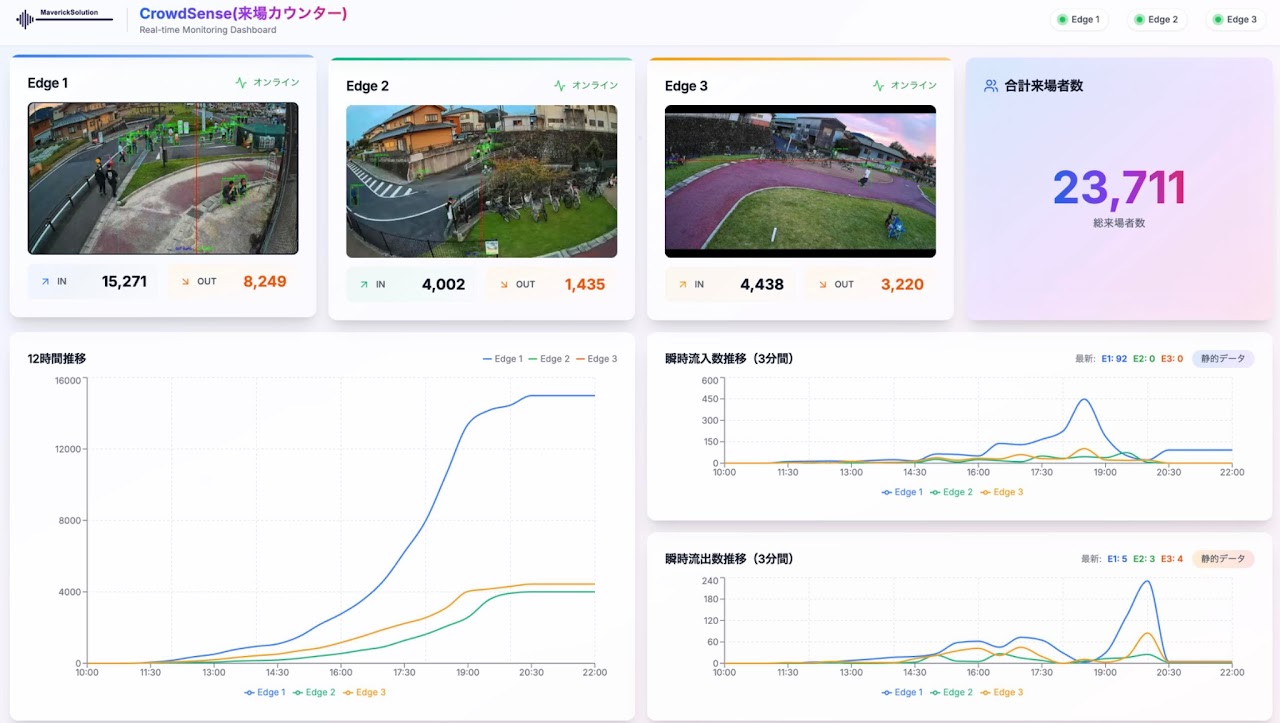The height and width of the screenshot is (723, 1280).
Task: Click the オンライン status icon on Edge 3 card
Action: [x=878, y=86]
